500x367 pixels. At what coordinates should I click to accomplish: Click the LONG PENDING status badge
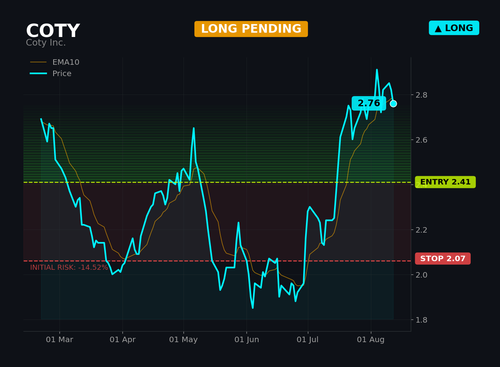tap(251, 29)
